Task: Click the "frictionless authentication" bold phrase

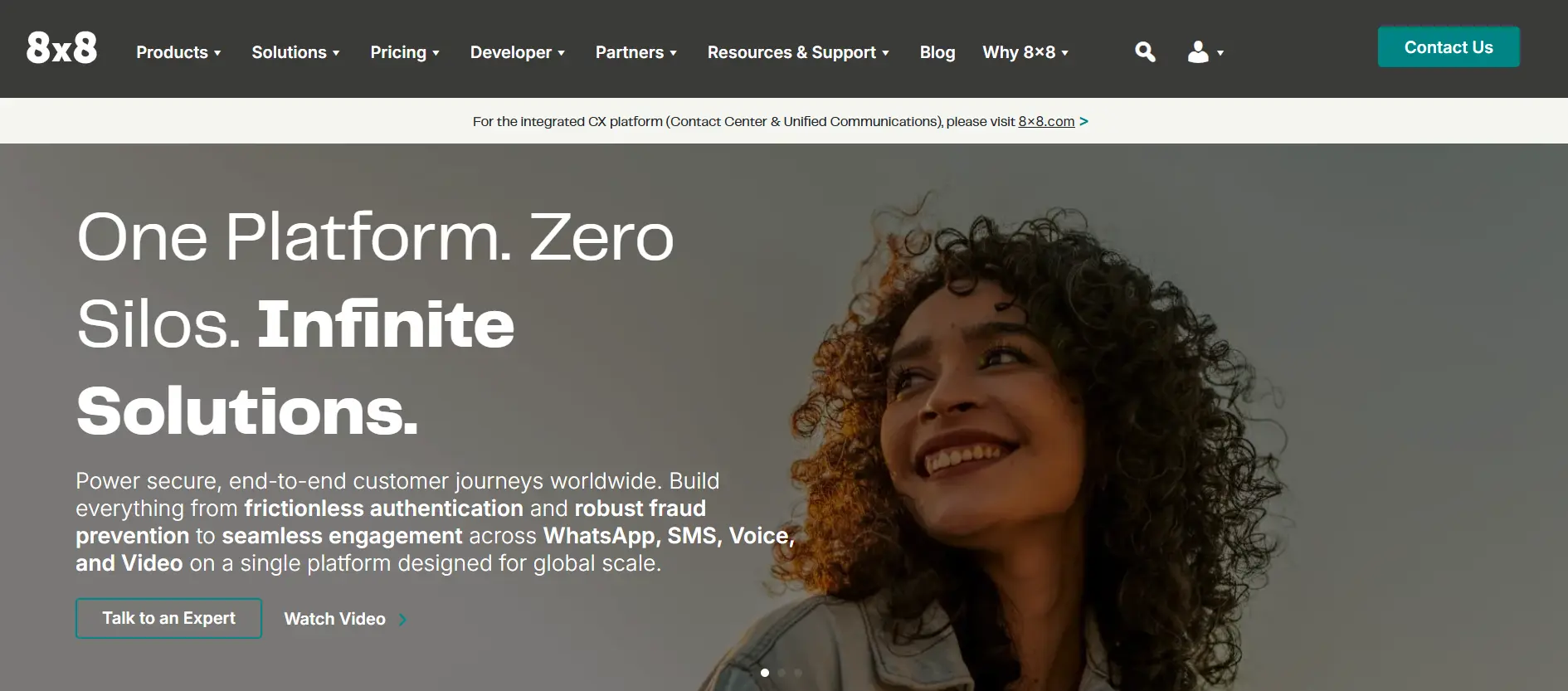Action: [x=383, y=508]
